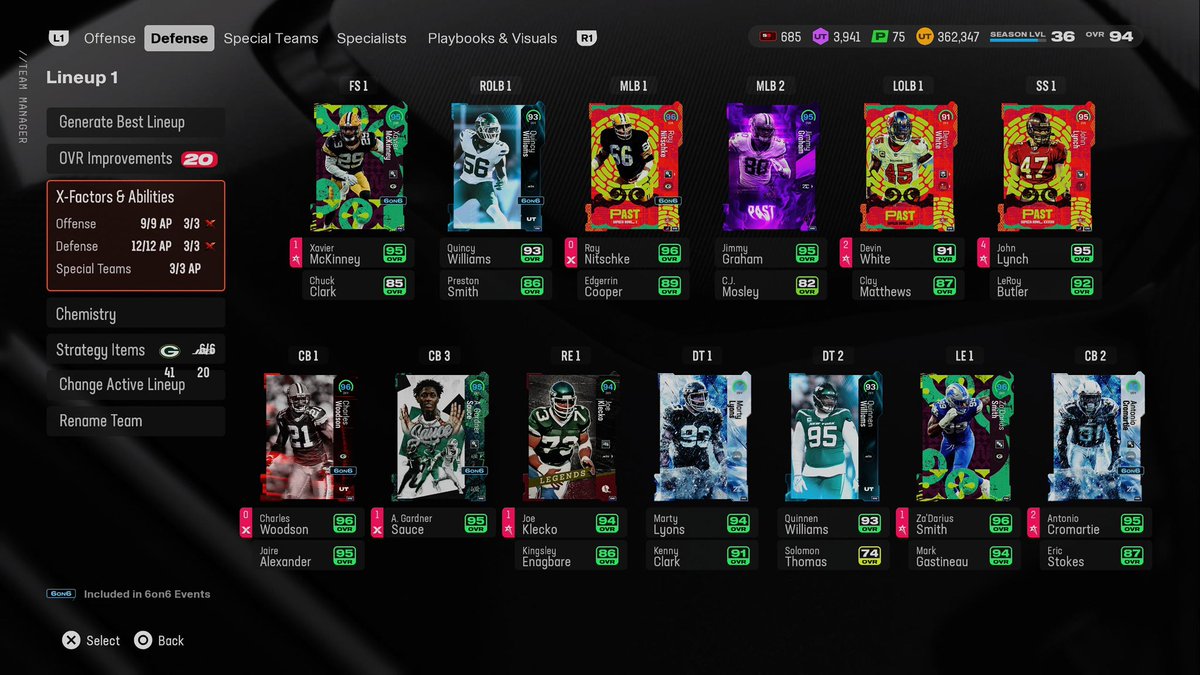Open the Defense tab
This screenshot has height=675, width=1200.
click(x=179, y=38)
